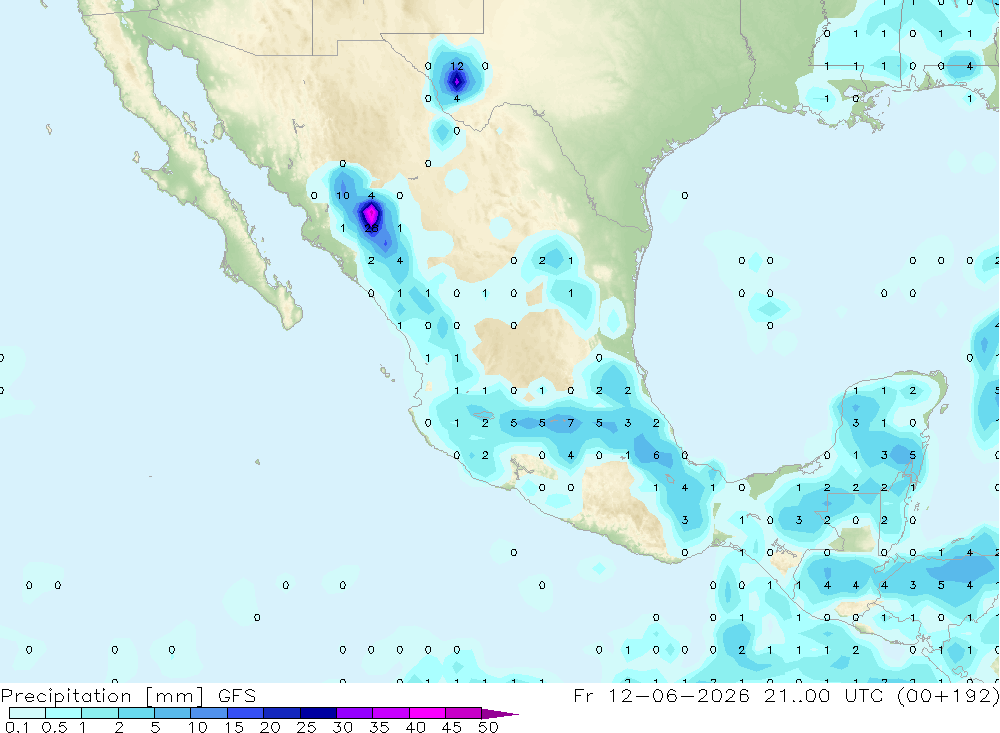Select the legend swatch between 0.5 and 1
This screenshot has width=1000, height=733.
click(x=64, y=713)
